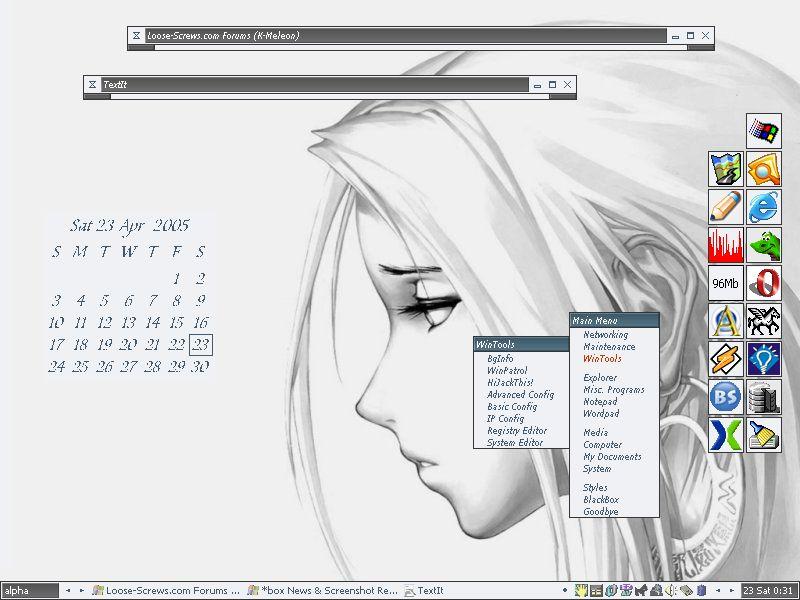Viewport: 800px width, 600px height.
Task: Click the 96Mb memory indicator
Action: click(725, 284)
